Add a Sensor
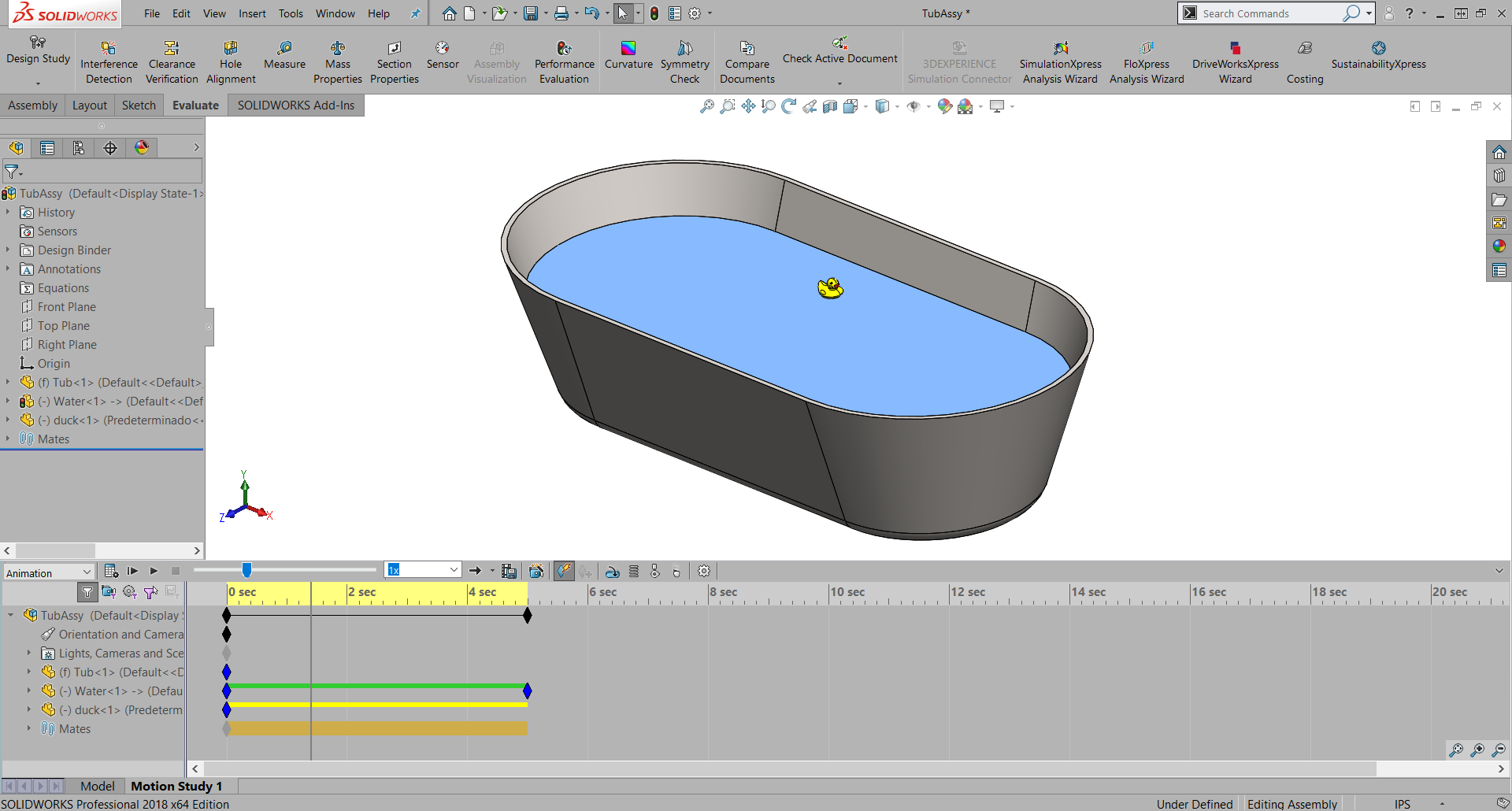The image size is (1512, 811). 443,55
